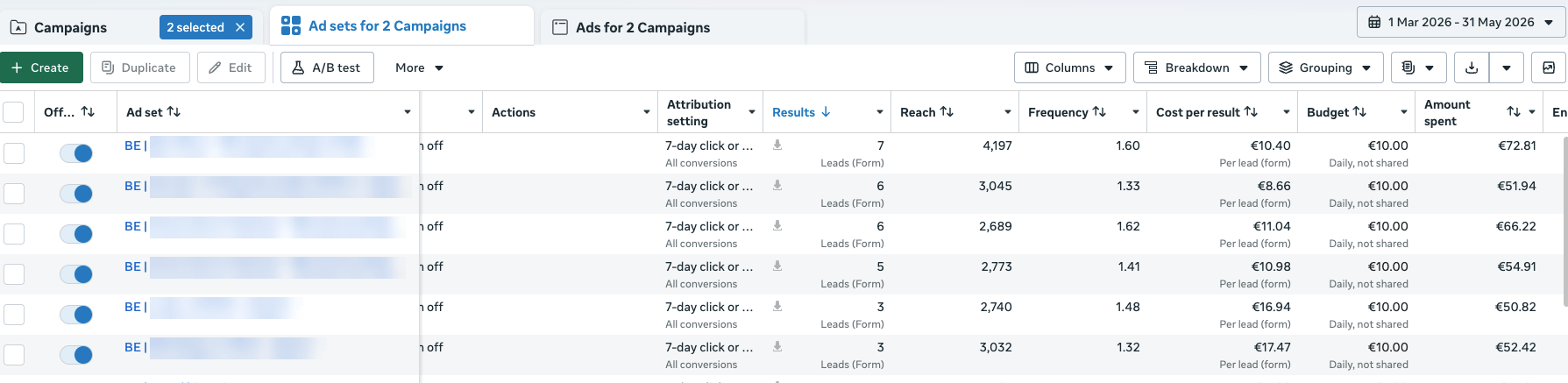Screen dimensions: 1568x383
Task: Click the Results descending sort arrow
Action: pyautogui.click(x=826, y=111)
